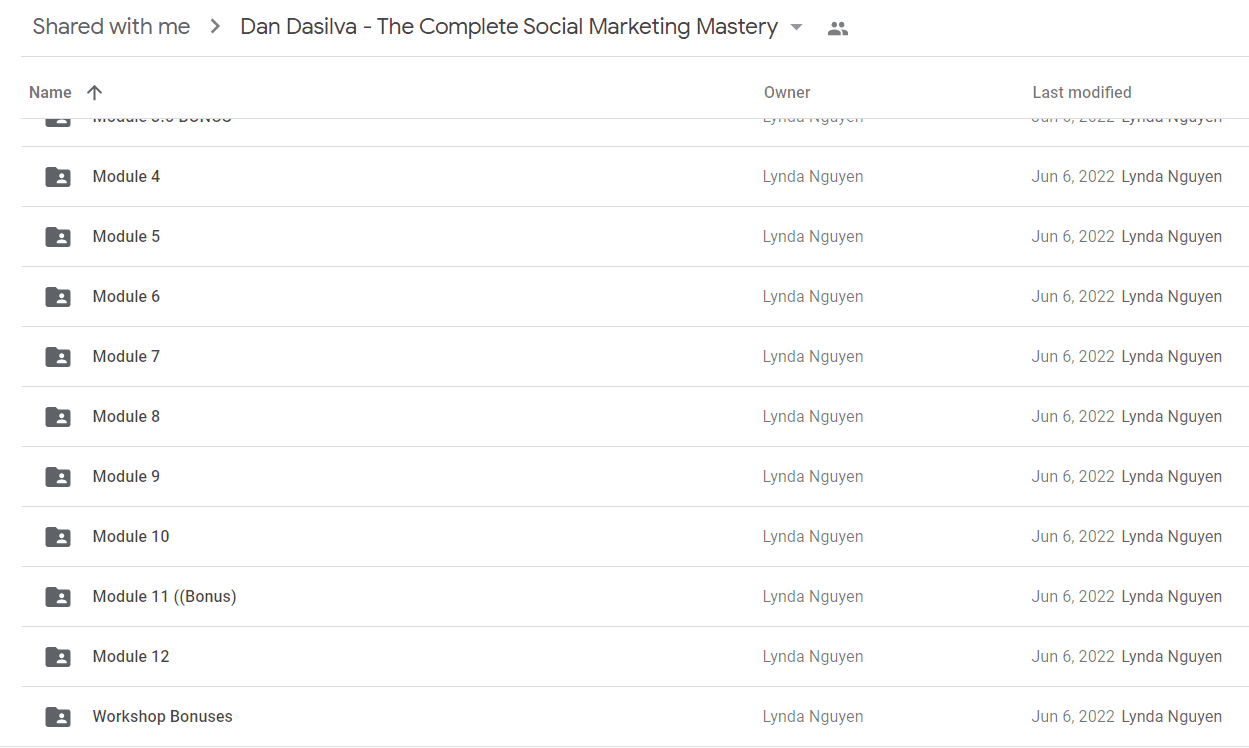Click owner Lynda Nguyen in Module 6 row

[813, 297]
